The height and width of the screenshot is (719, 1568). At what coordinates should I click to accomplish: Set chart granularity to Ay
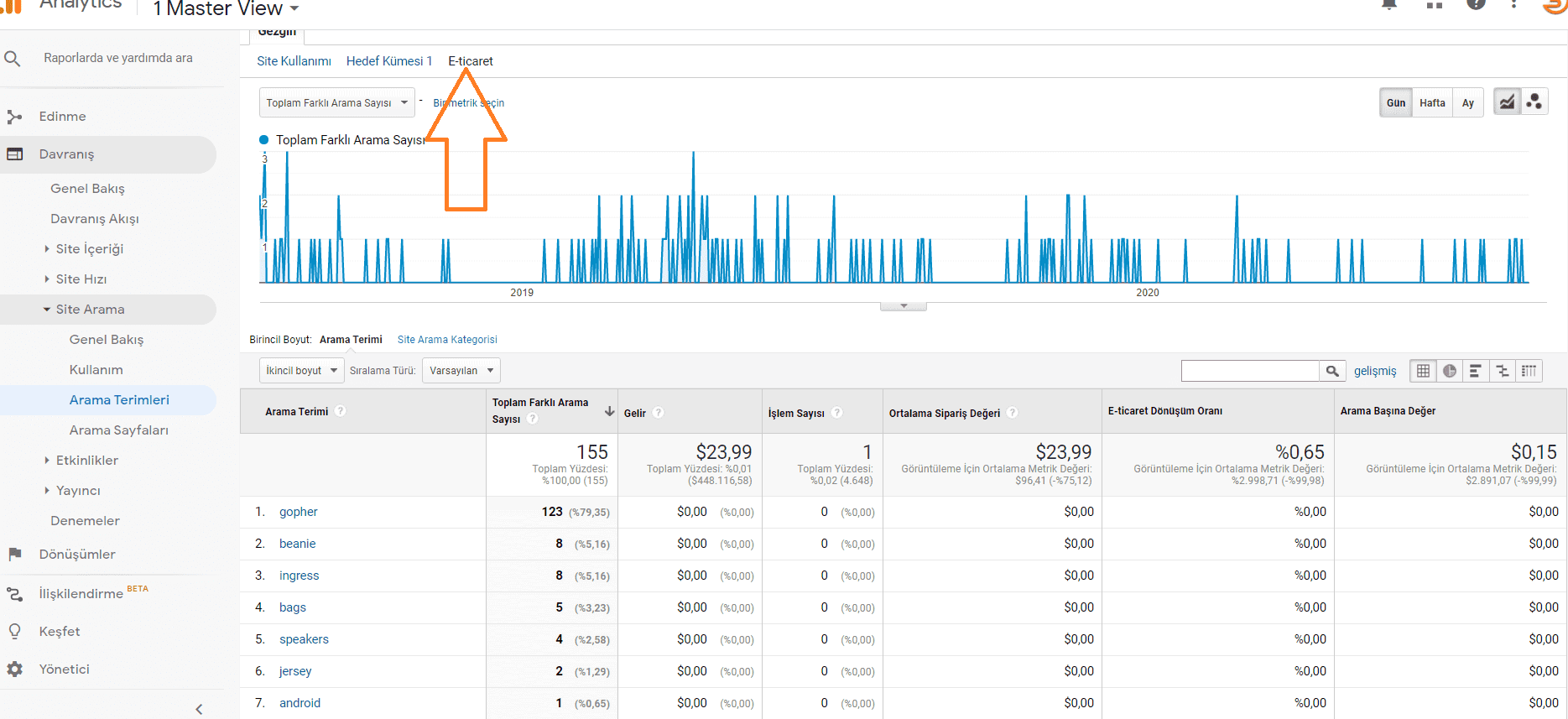click(x=1467, y=103)
